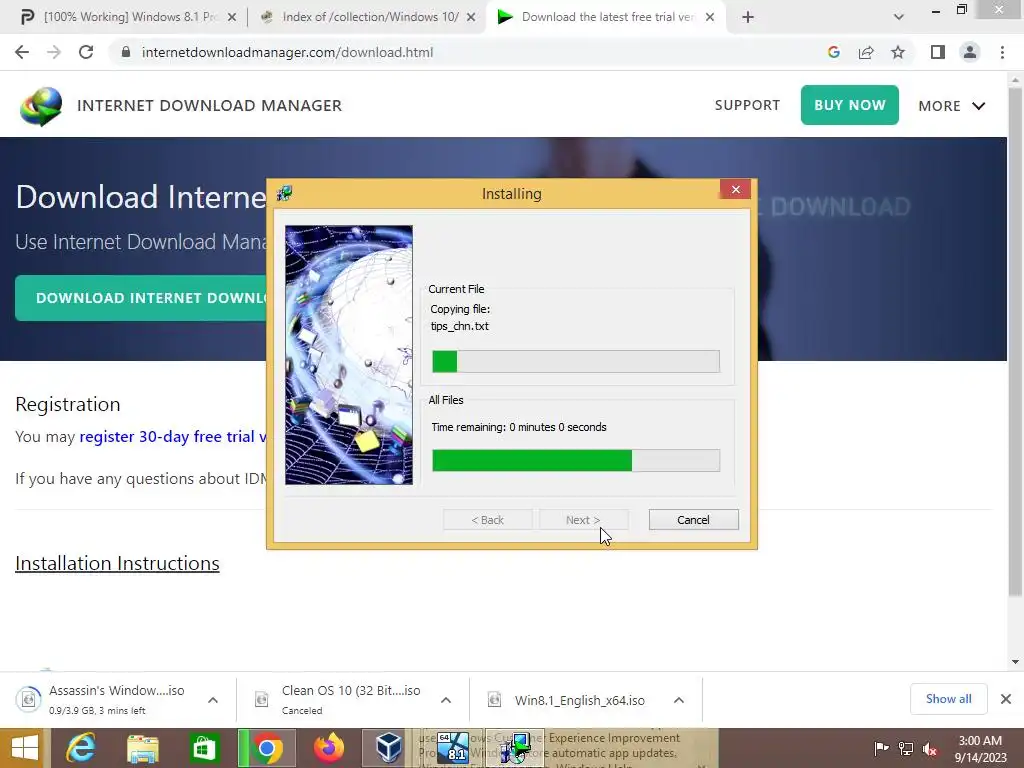Screen dimensions: 1024x768
Task: Click the taskbar clock showing 3:00 AM
Action: pyautogui.click(x=980, y=748)
